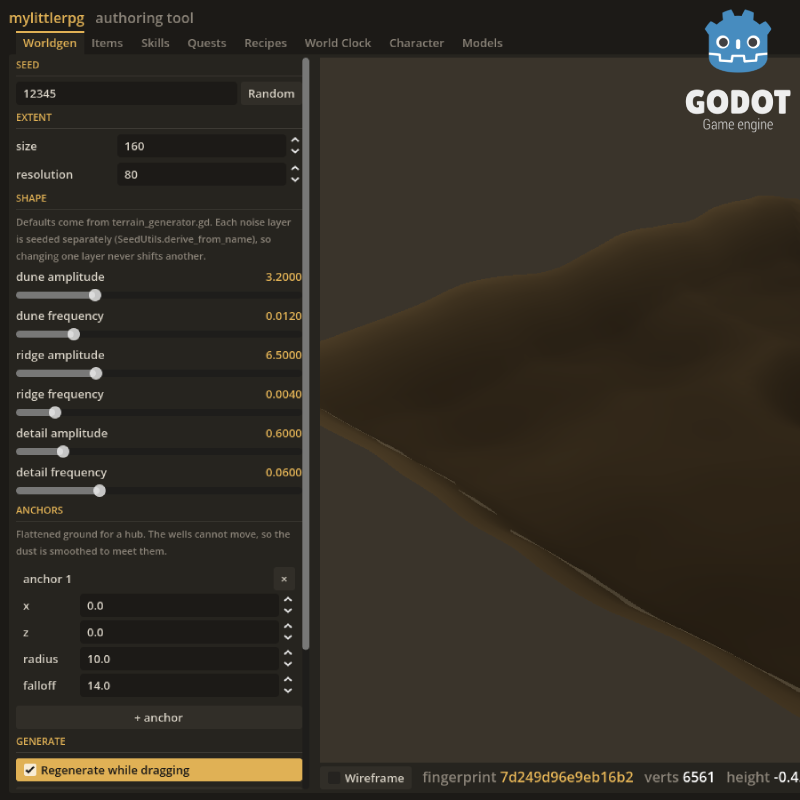
Task: Adjust the ridge frequency slider
Action: click(x=159, y=412)
